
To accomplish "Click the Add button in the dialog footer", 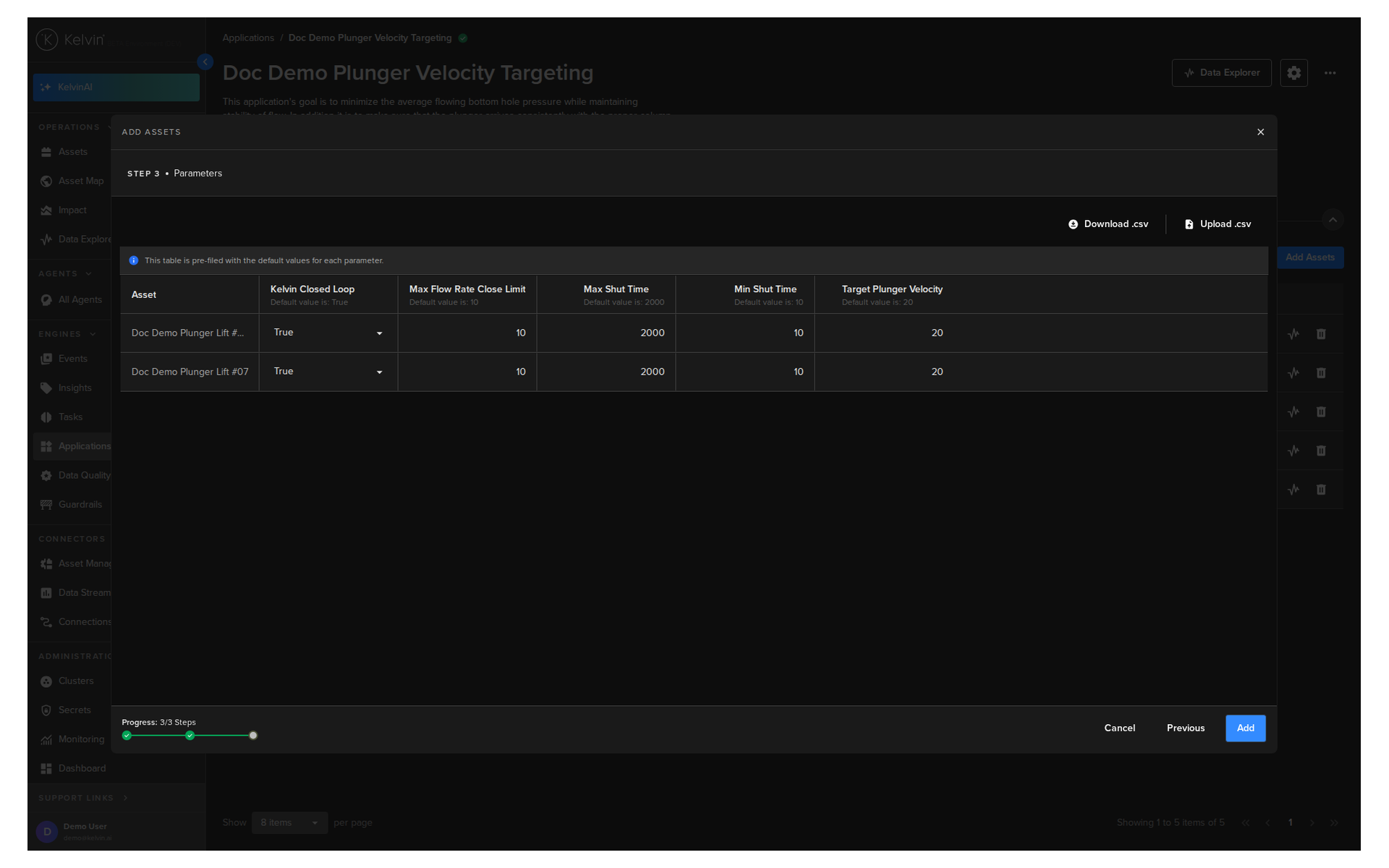I will click(x=1245, y=728).
